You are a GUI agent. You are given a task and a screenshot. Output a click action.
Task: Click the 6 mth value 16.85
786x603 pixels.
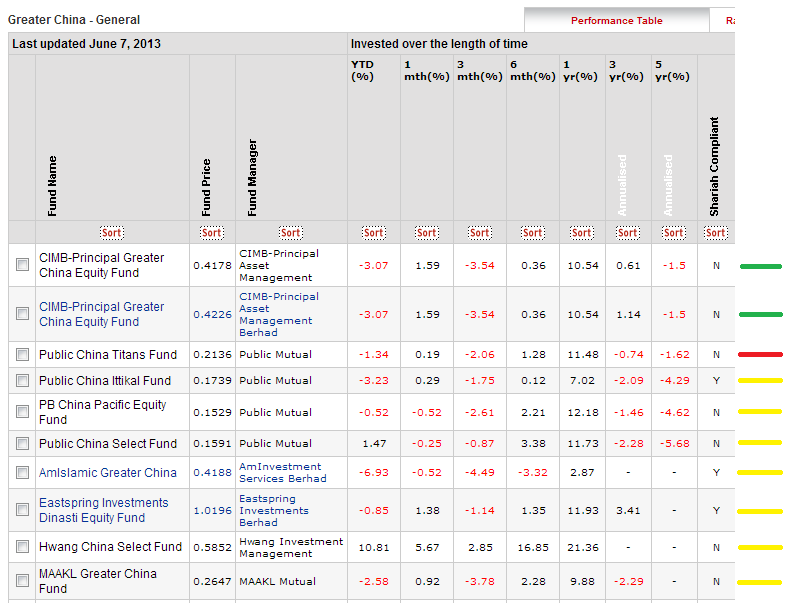tap(533, 547)
